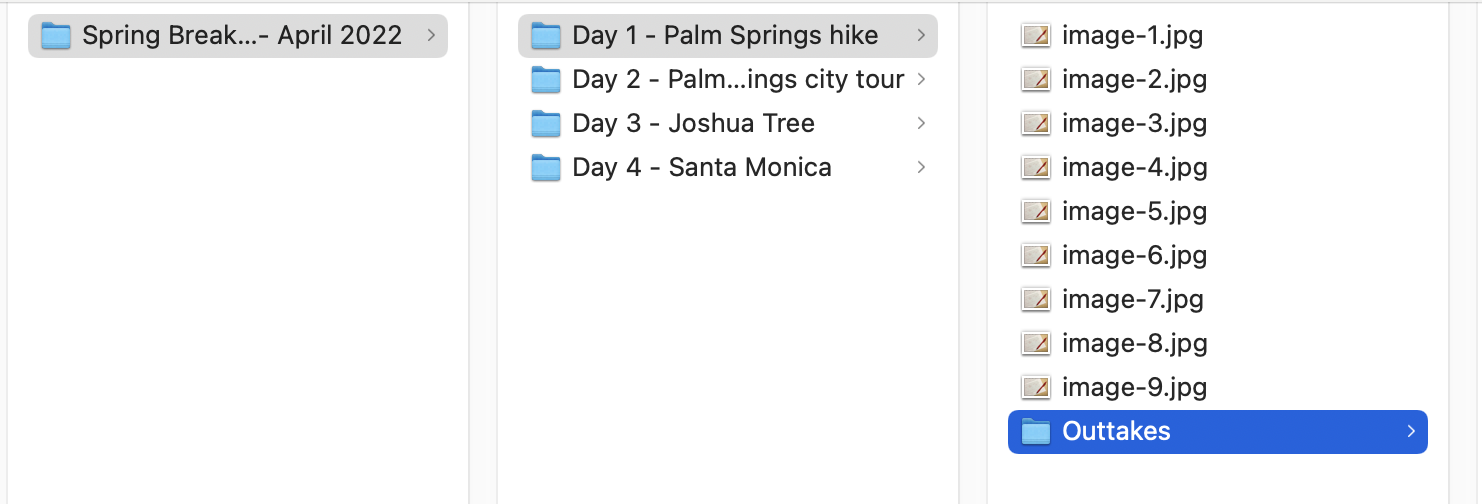Select image-7.jpg in the file list
The width and height of the screenshot is (1482, 504).
[x=1218, y=299]
